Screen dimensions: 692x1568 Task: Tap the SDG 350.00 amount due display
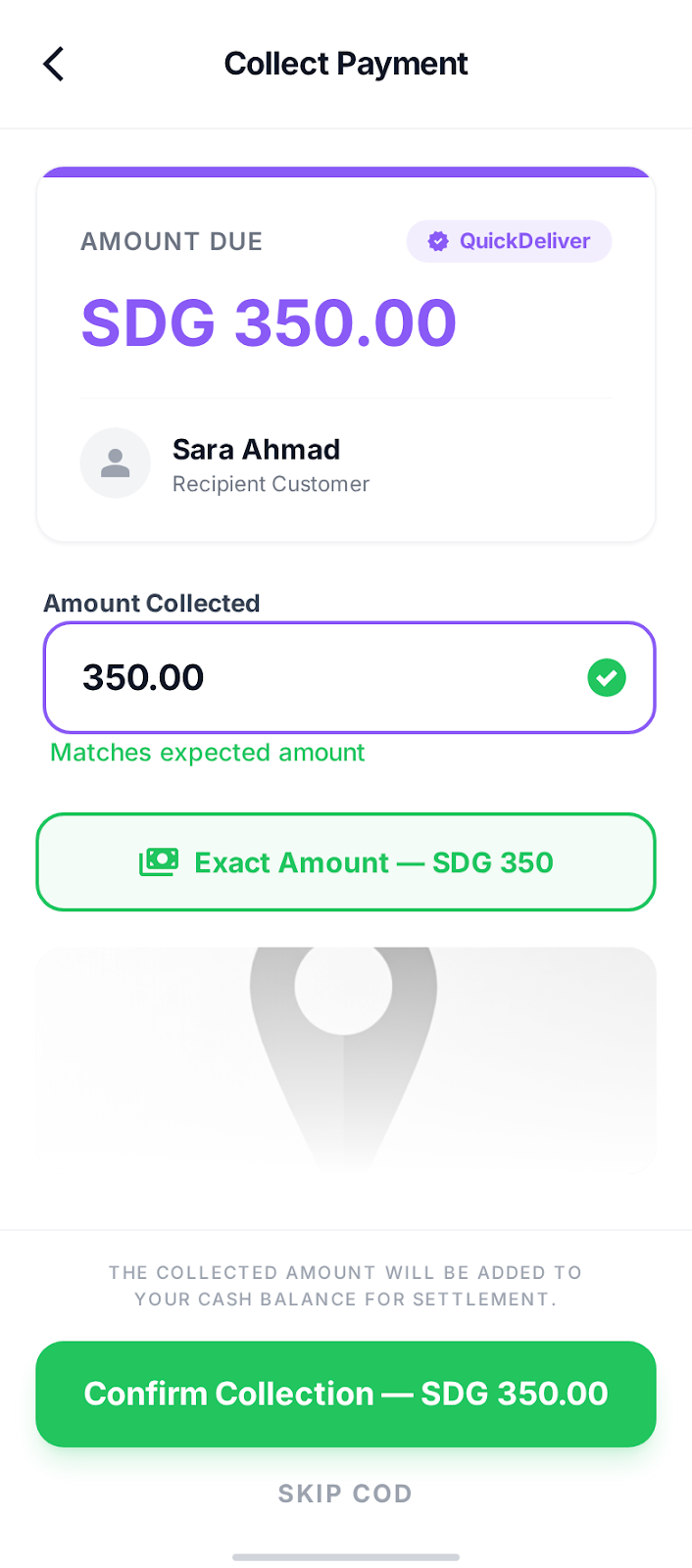(269, 322)
